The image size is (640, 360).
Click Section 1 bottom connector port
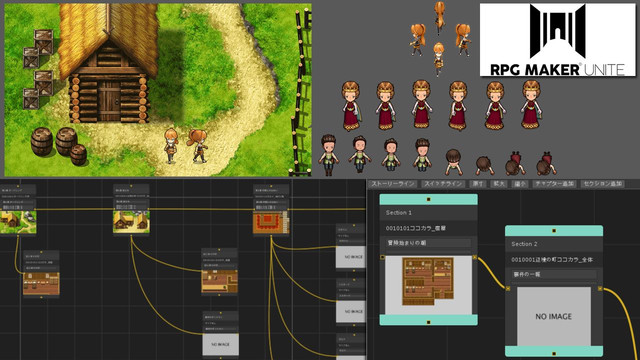(x=429, y=322)
